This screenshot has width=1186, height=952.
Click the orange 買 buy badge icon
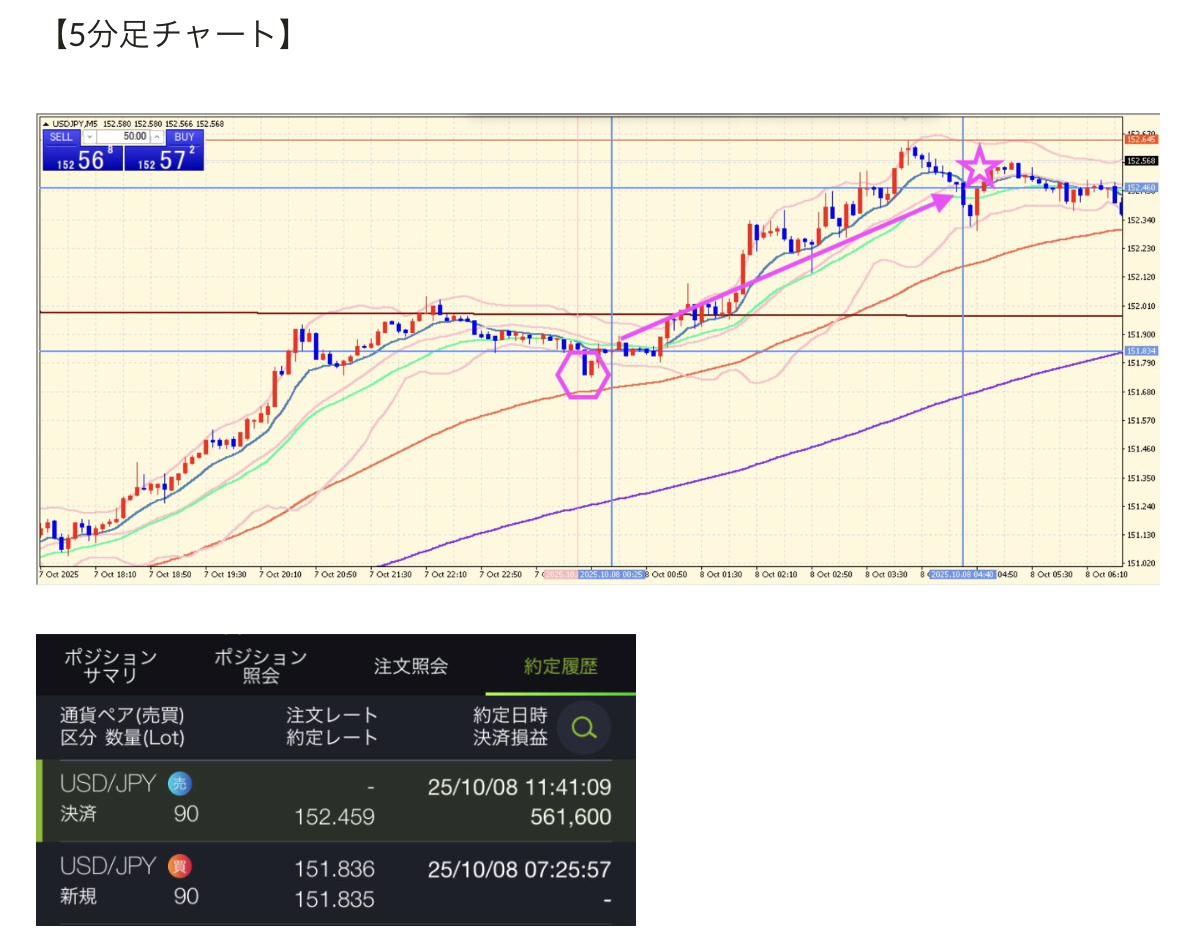[179, 866]
